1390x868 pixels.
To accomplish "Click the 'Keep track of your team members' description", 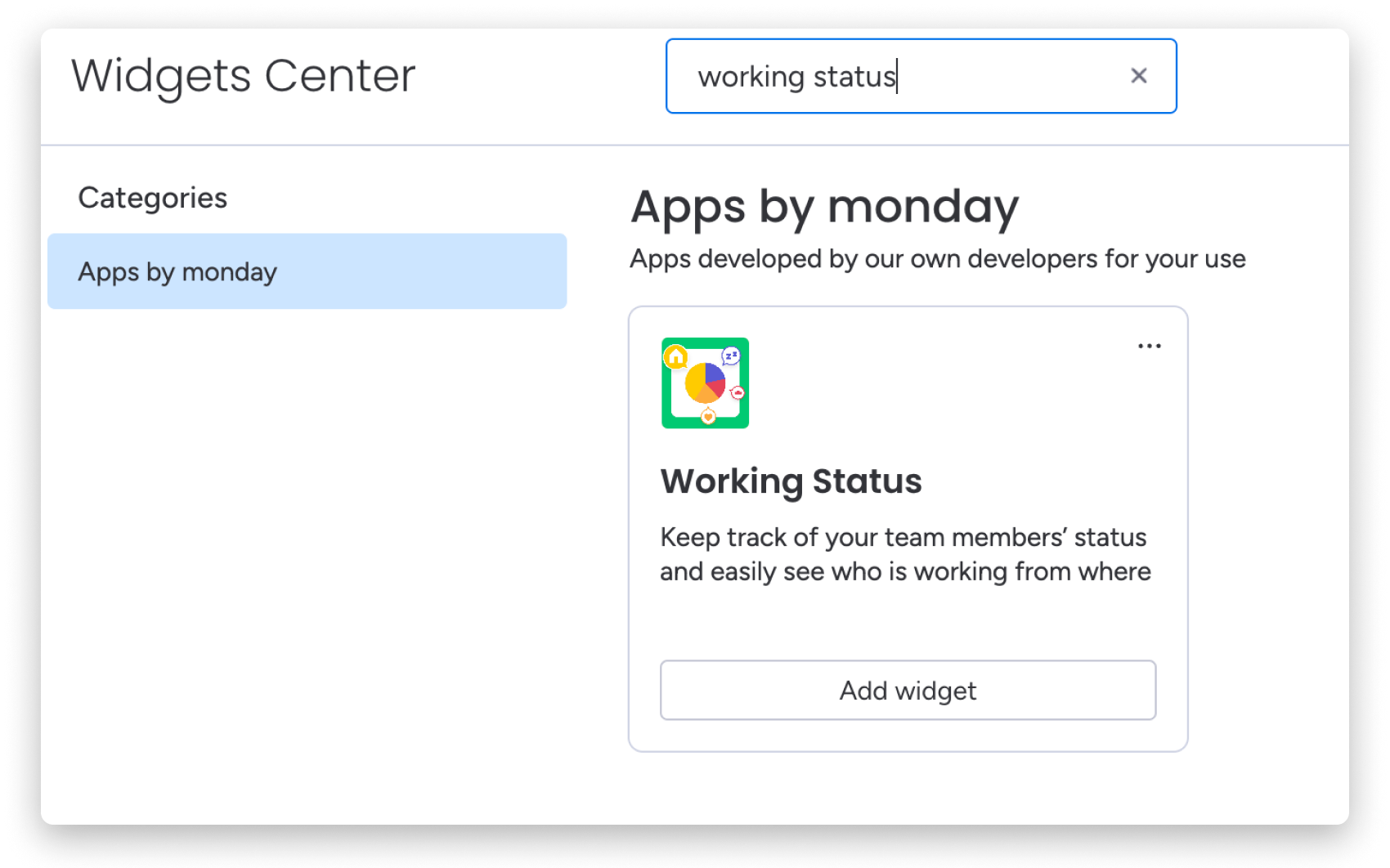I will [905, 554].
